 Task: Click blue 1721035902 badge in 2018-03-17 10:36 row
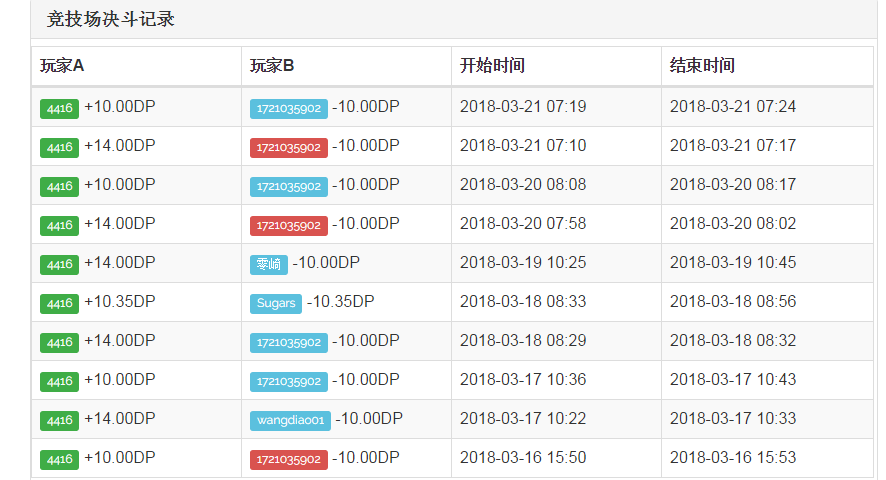point(288,381)
